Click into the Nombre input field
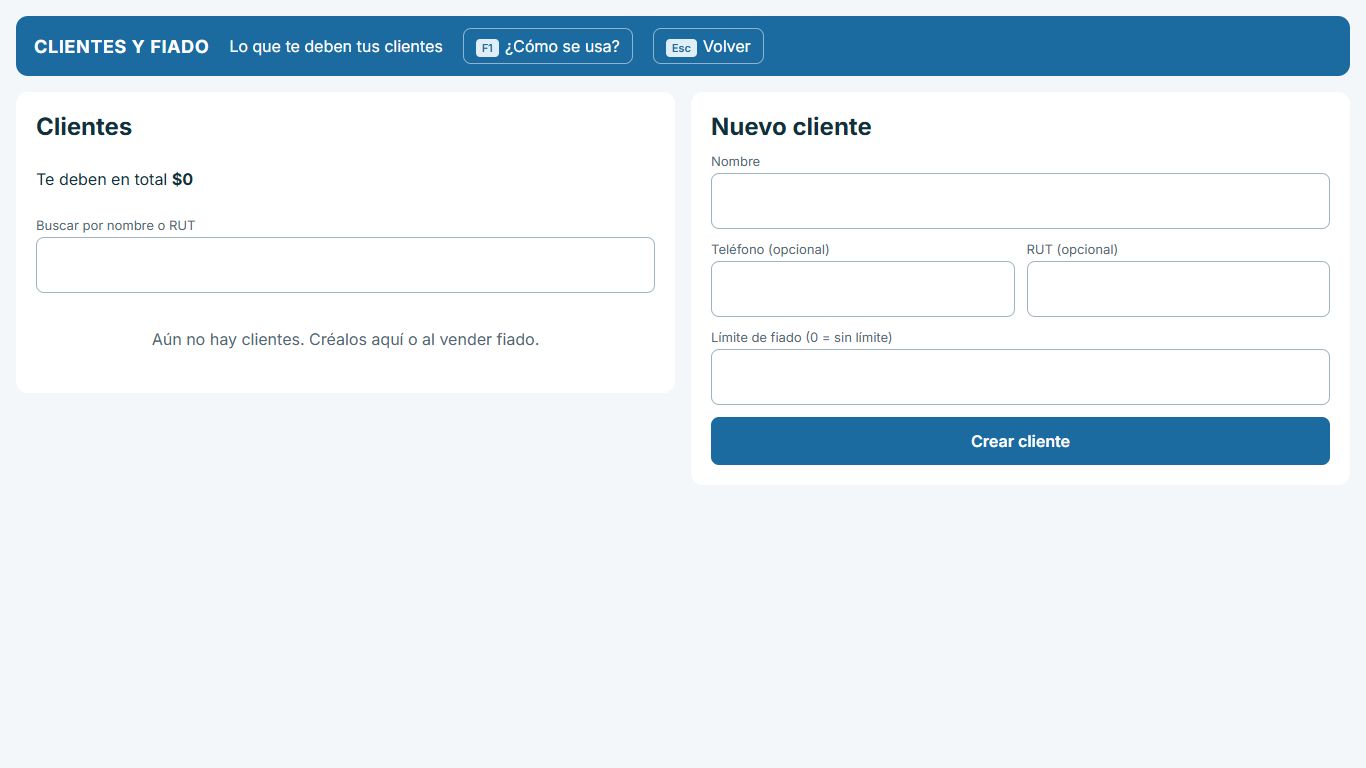This screenshot has height=768, width=1366. pyautogui.click(x=1020, y=201)
